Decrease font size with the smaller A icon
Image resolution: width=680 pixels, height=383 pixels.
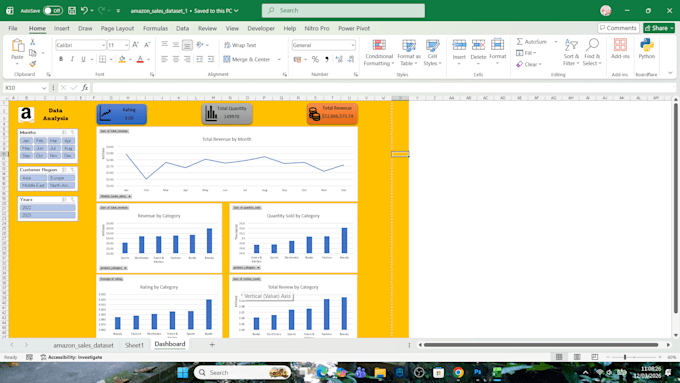147,45
